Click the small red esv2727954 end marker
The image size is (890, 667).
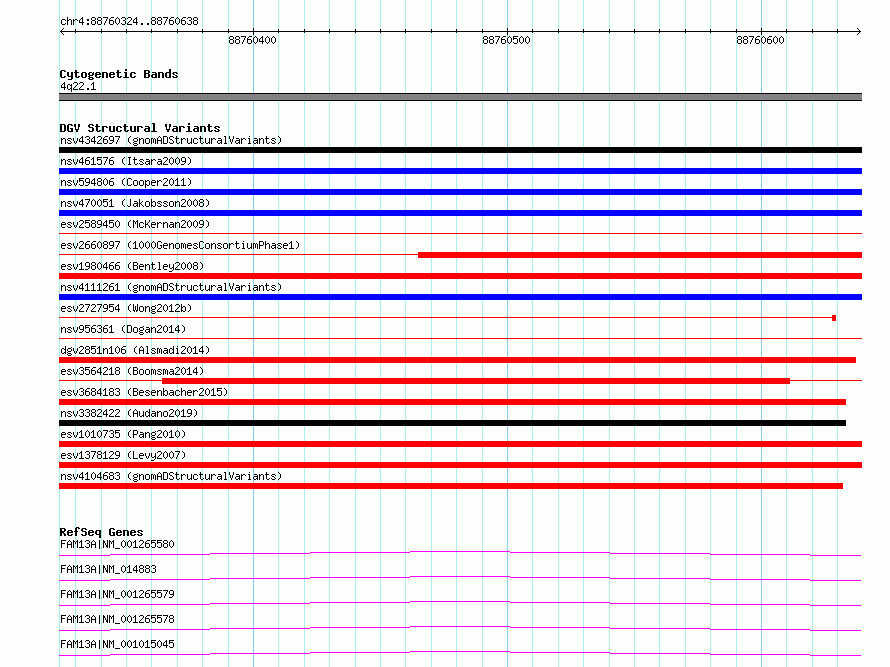(x=834, y=318)
